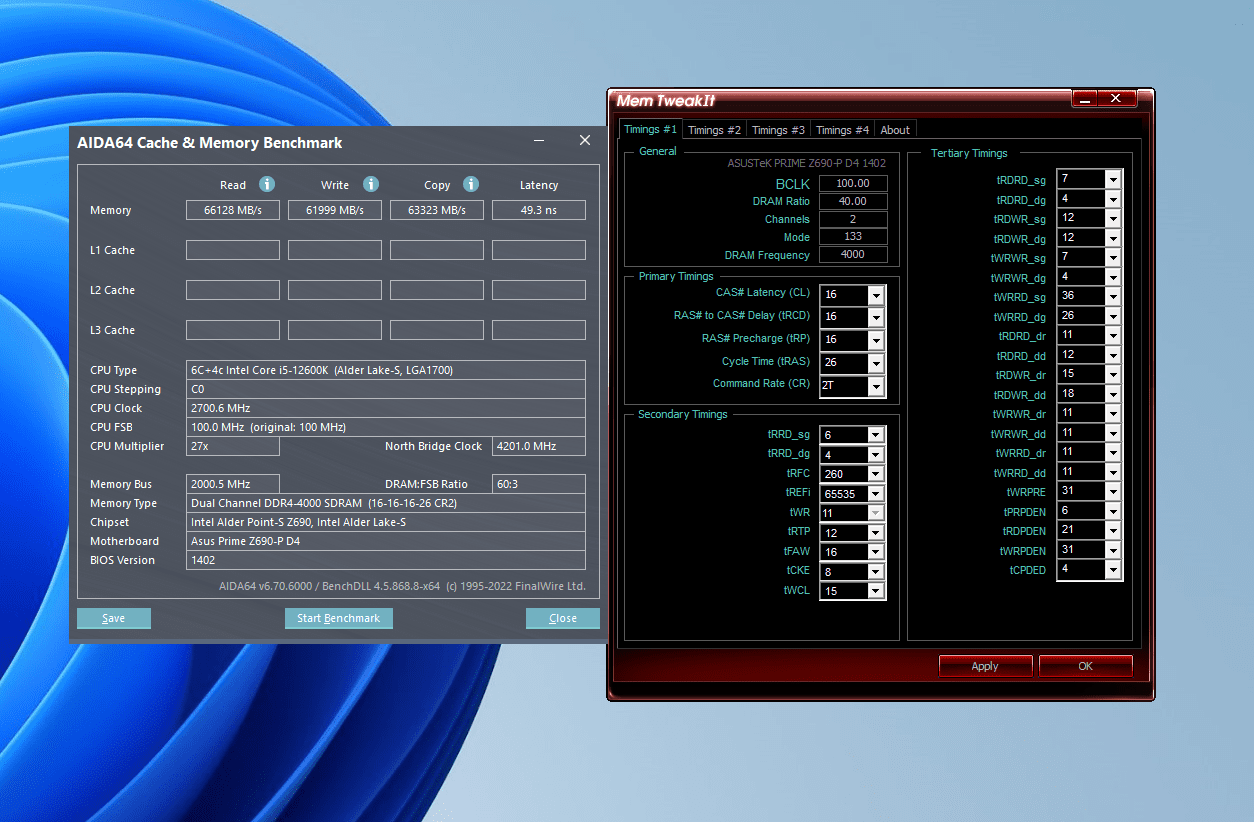Click North Bridge Clock value 4201.0 MHz
The height and width of the screenshot is (822, 1254).
539,446
